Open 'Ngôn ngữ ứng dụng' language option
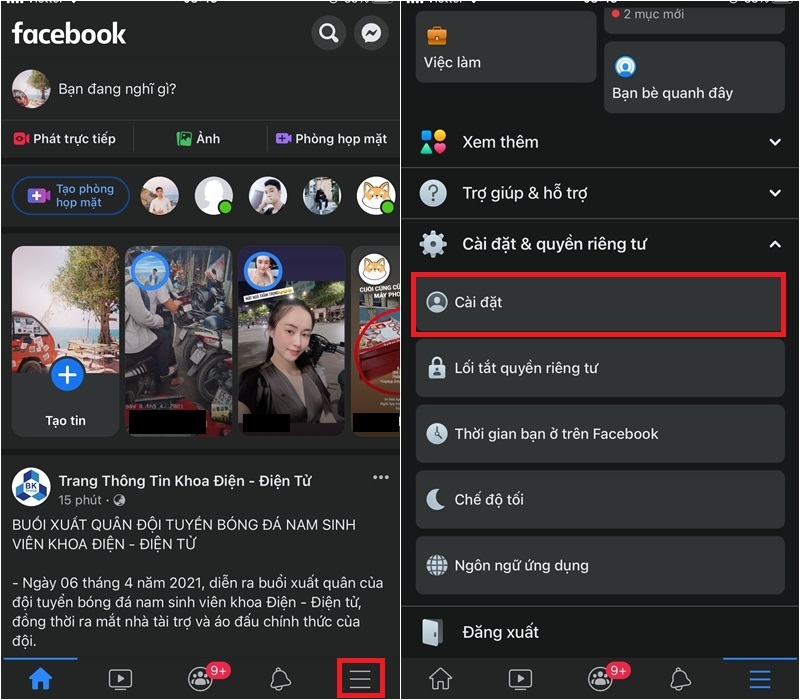 click(600, 565)
